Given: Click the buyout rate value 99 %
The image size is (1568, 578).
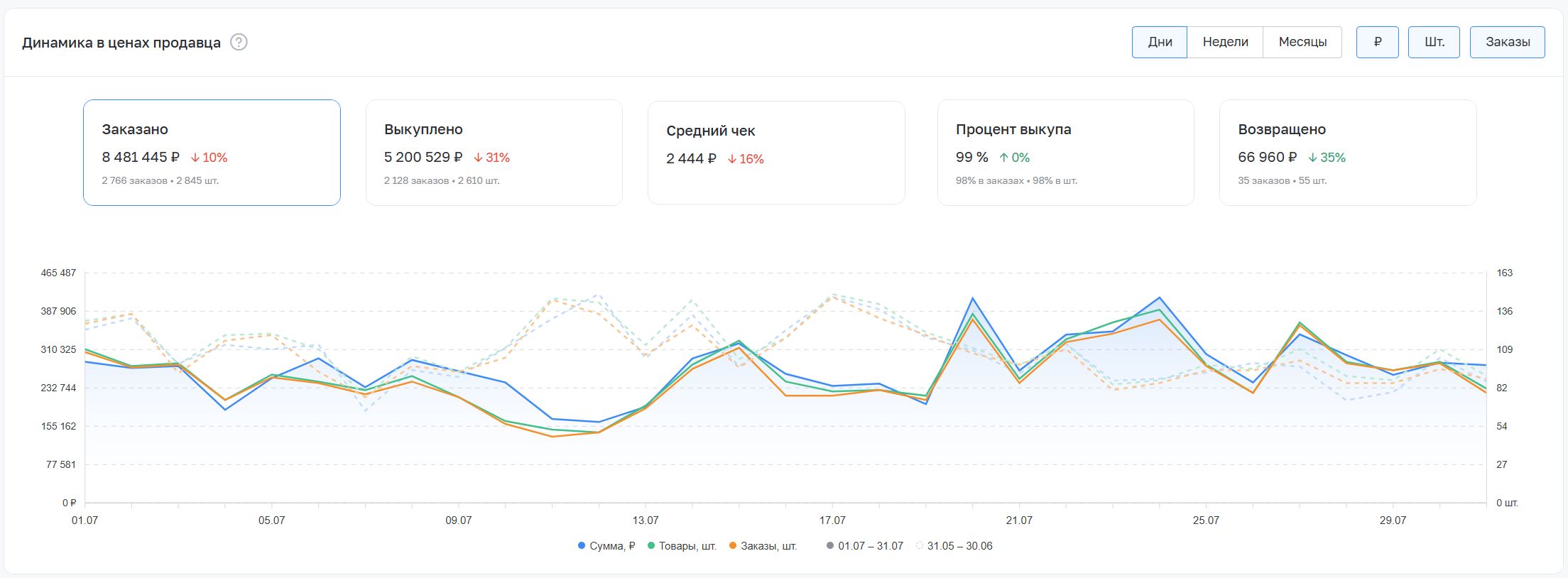Looking at the screenshot, I should click(972, 158).
